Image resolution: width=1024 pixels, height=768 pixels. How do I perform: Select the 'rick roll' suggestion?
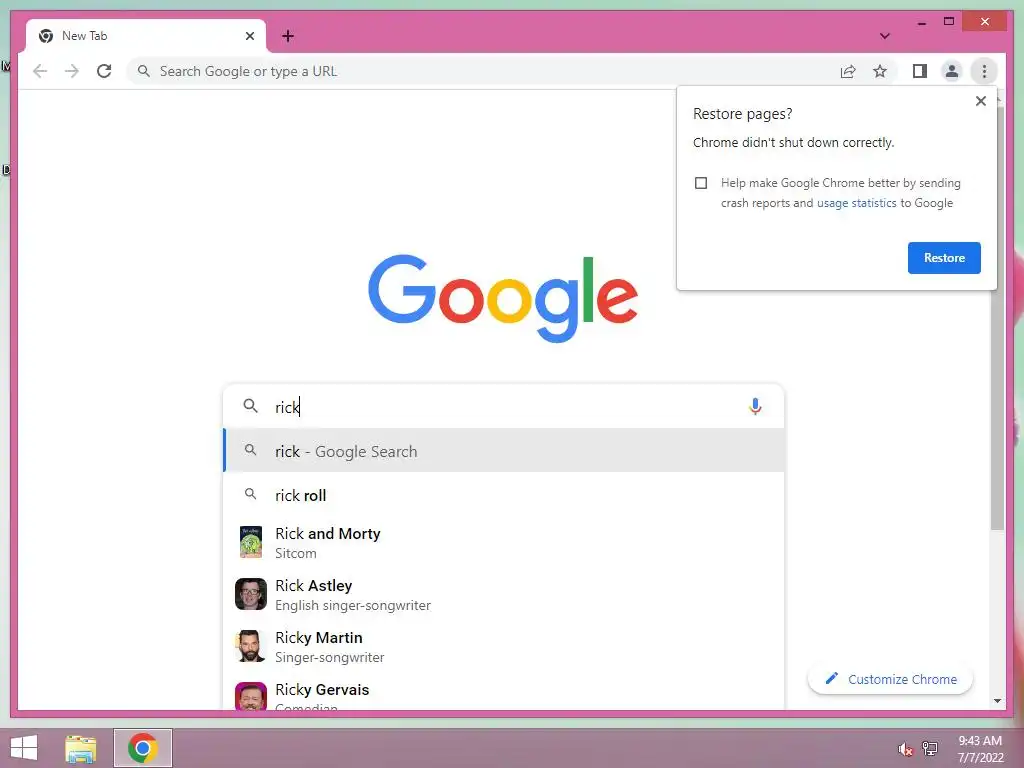503,495
